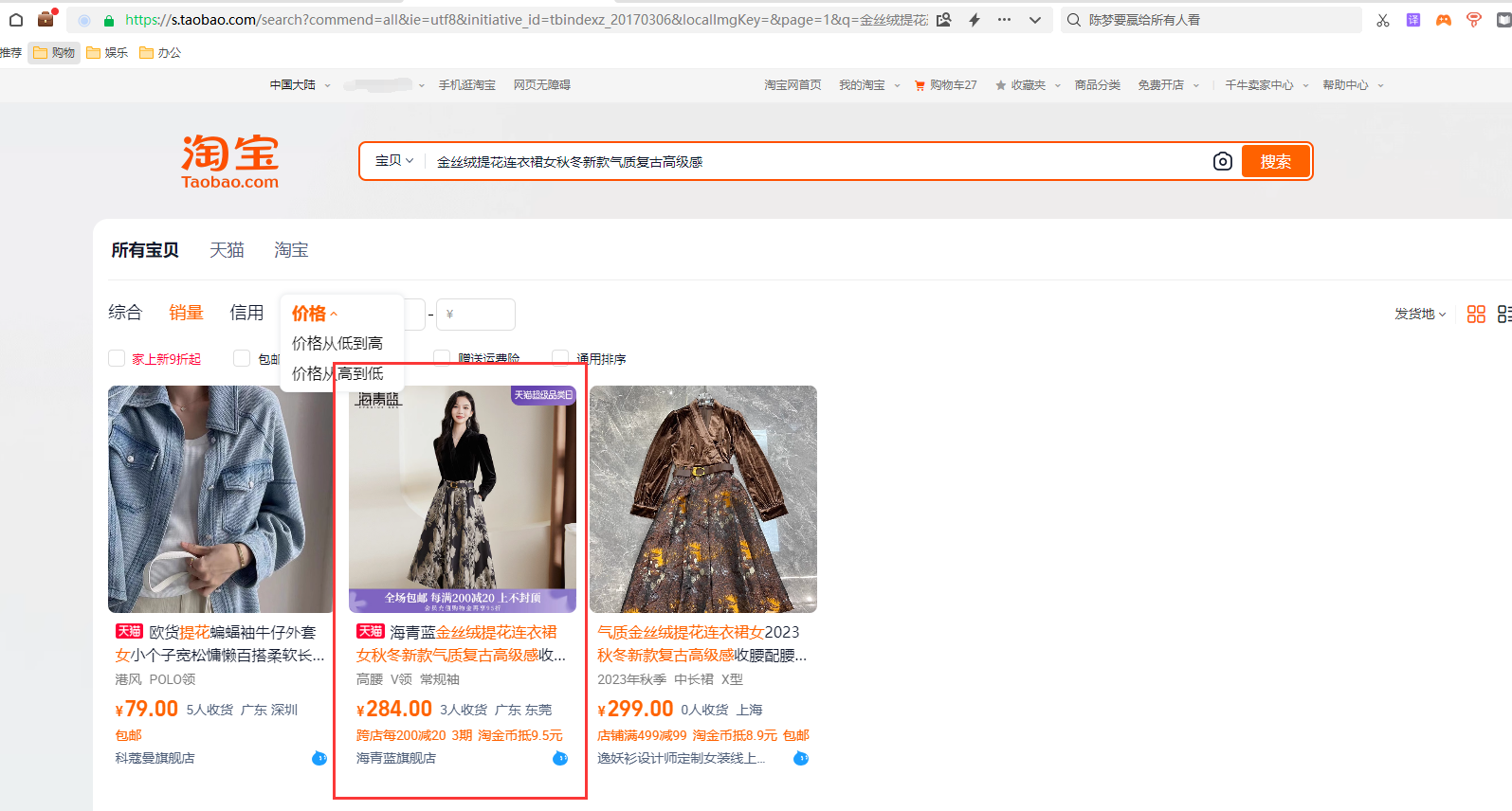1512x811 pixels.
Task: Click the camera image search icon
Action: pos(1222,162)
